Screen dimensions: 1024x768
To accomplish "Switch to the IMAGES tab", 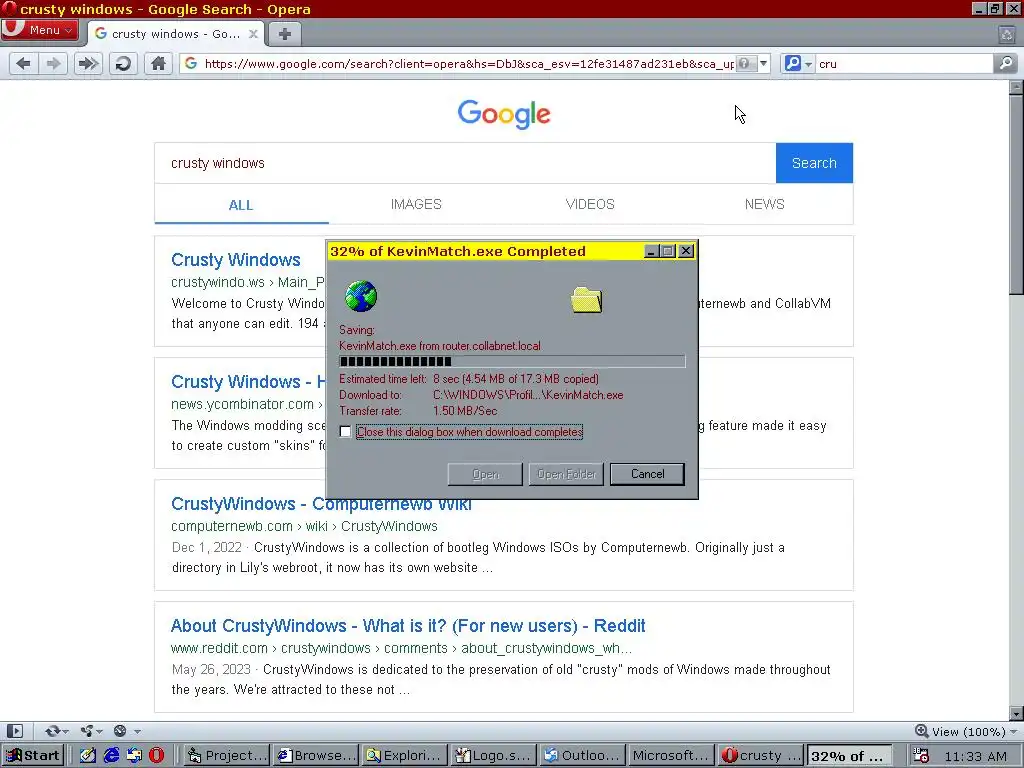I will 416,204.
